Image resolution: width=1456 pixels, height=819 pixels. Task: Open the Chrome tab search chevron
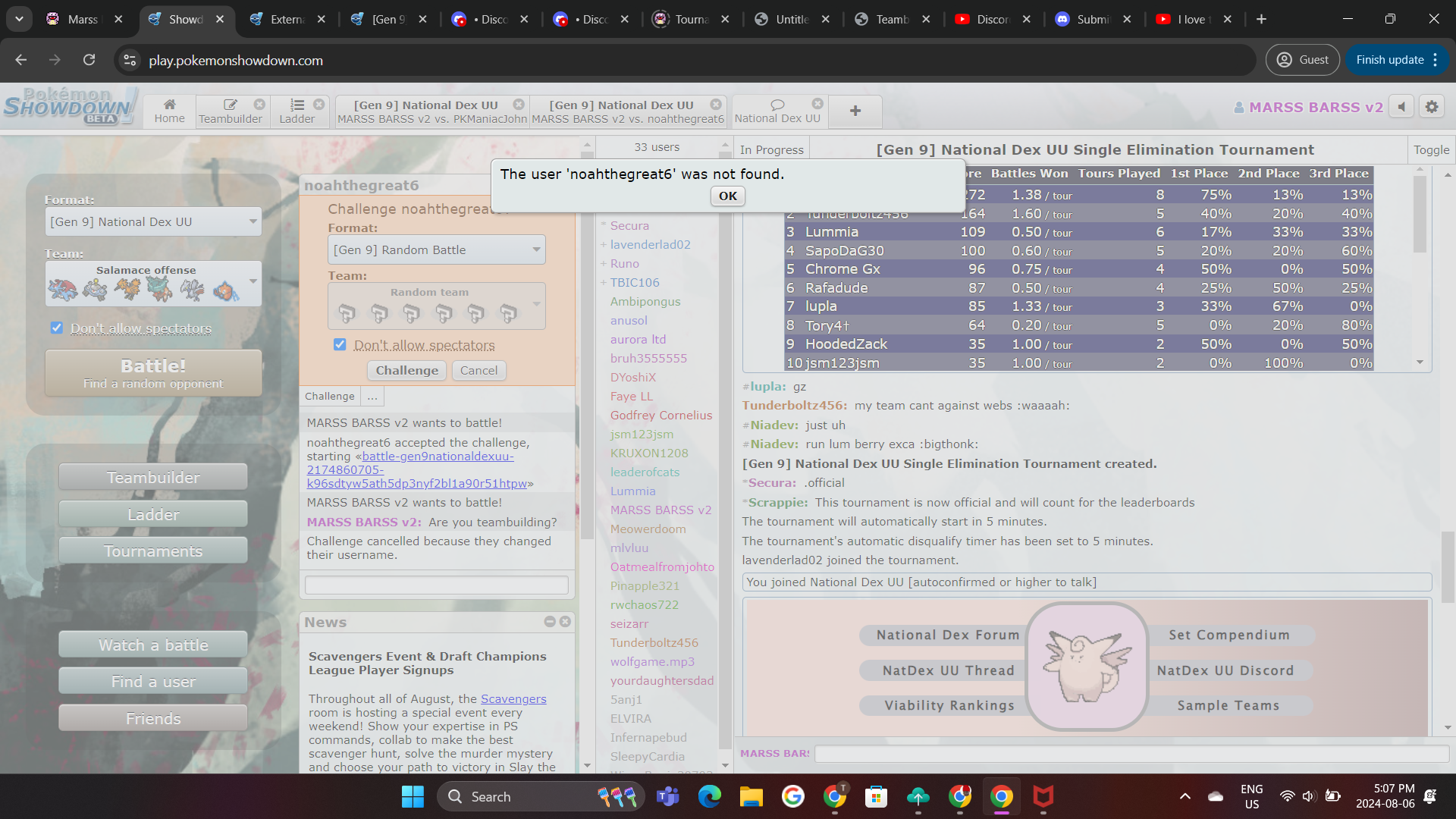pos(19,19)
